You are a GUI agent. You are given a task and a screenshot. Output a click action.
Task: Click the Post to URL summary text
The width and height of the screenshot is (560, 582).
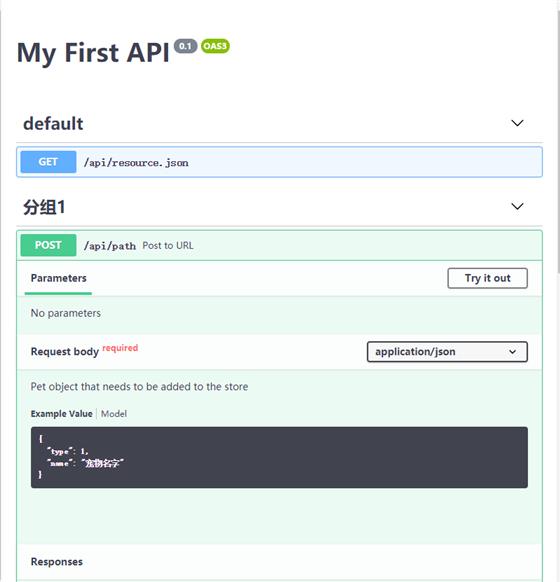pyautogui.click(x=168, y=245)
